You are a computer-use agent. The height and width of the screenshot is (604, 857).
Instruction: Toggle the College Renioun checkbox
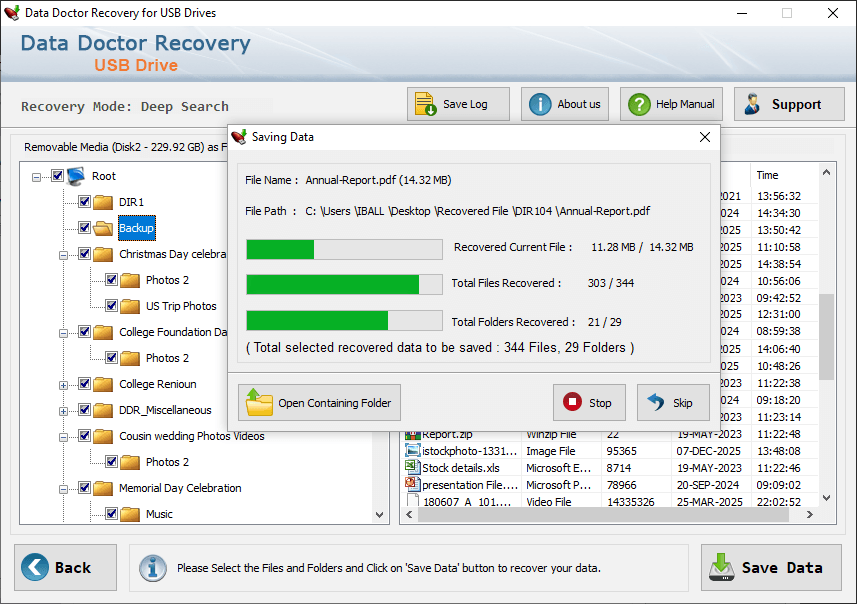(x=84, y=384)
